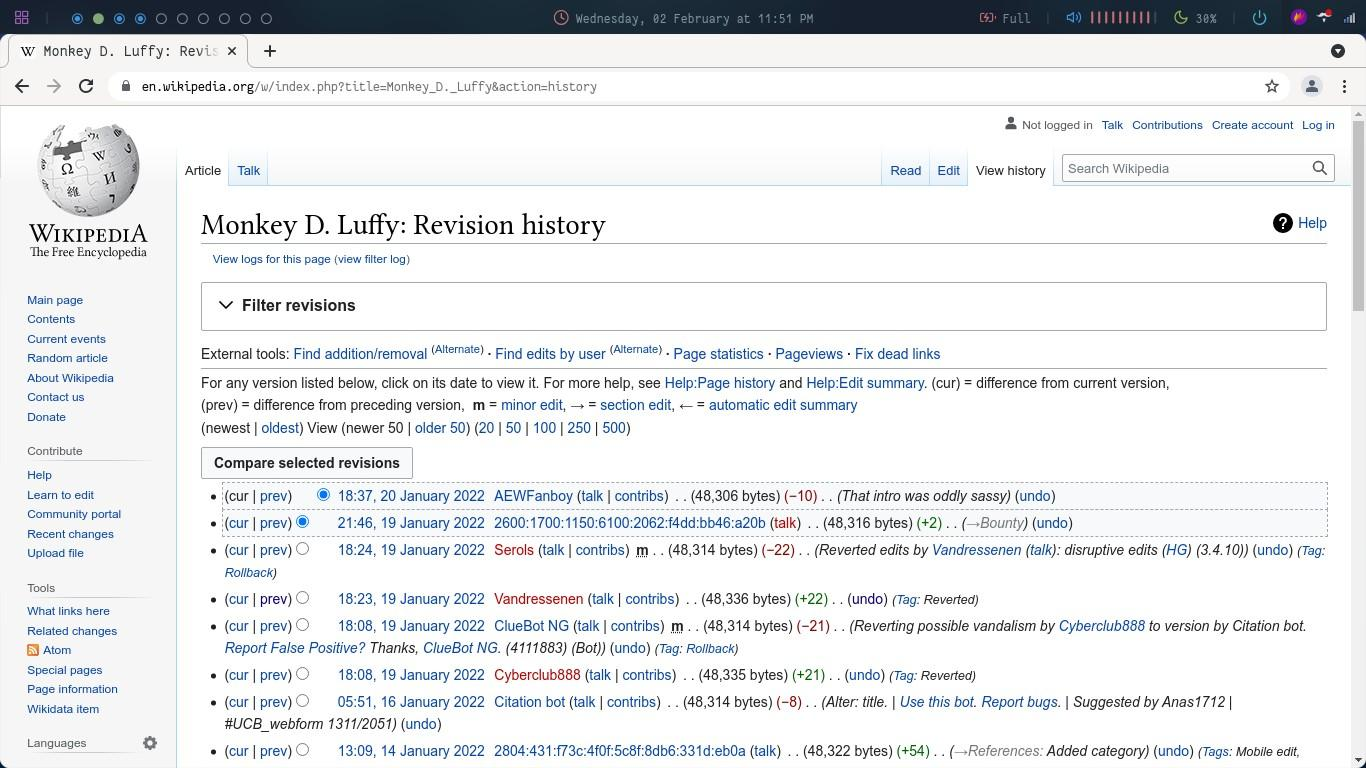
Task: Select radio for Cyberclub888 revision
Action: tap(302, 674)
